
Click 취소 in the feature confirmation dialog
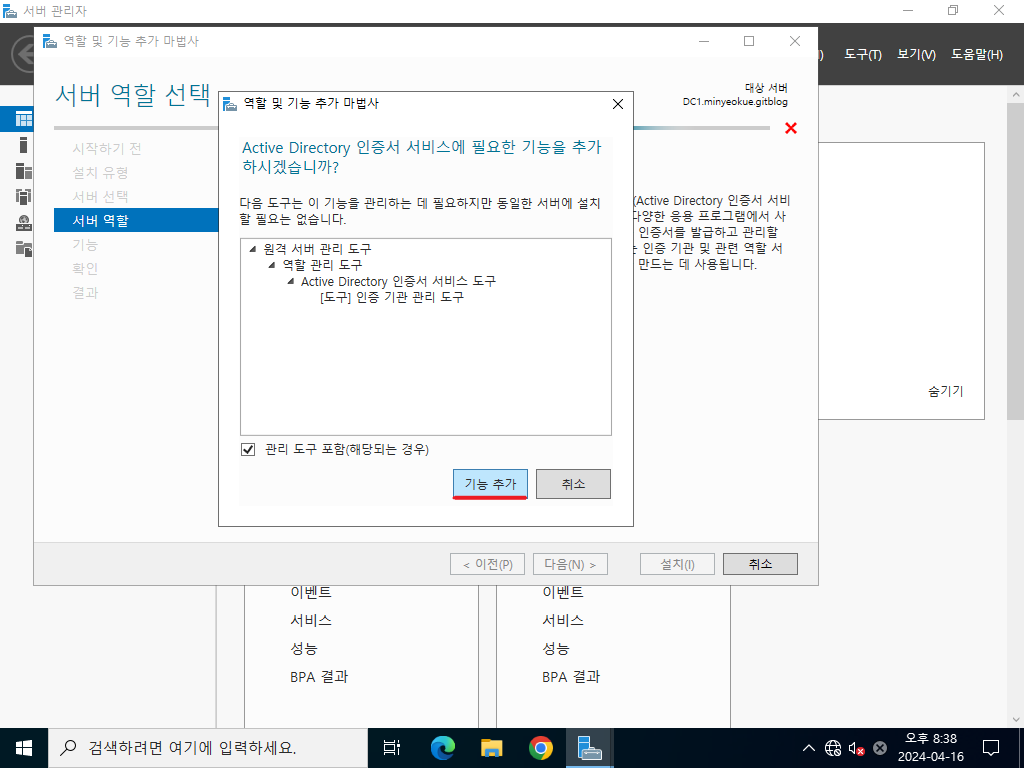(x=573, y=484)
